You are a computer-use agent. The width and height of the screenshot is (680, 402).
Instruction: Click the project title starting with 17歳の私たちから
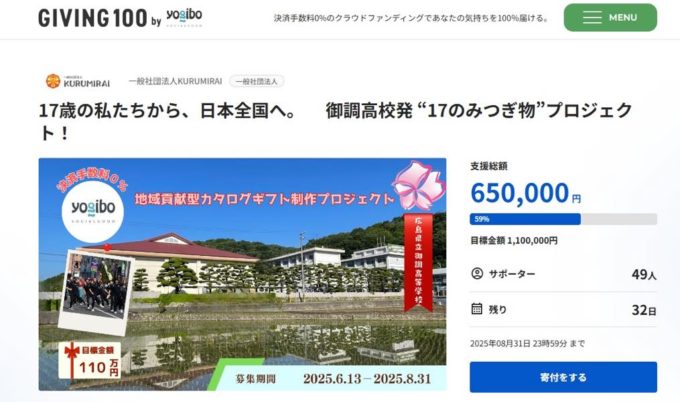point(335,121)
